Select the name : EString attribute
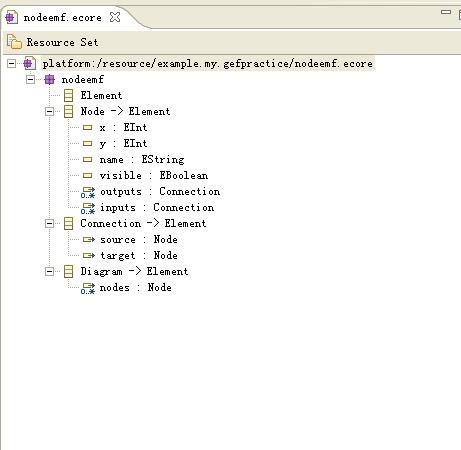461x450 pixels. pos(142,159)
